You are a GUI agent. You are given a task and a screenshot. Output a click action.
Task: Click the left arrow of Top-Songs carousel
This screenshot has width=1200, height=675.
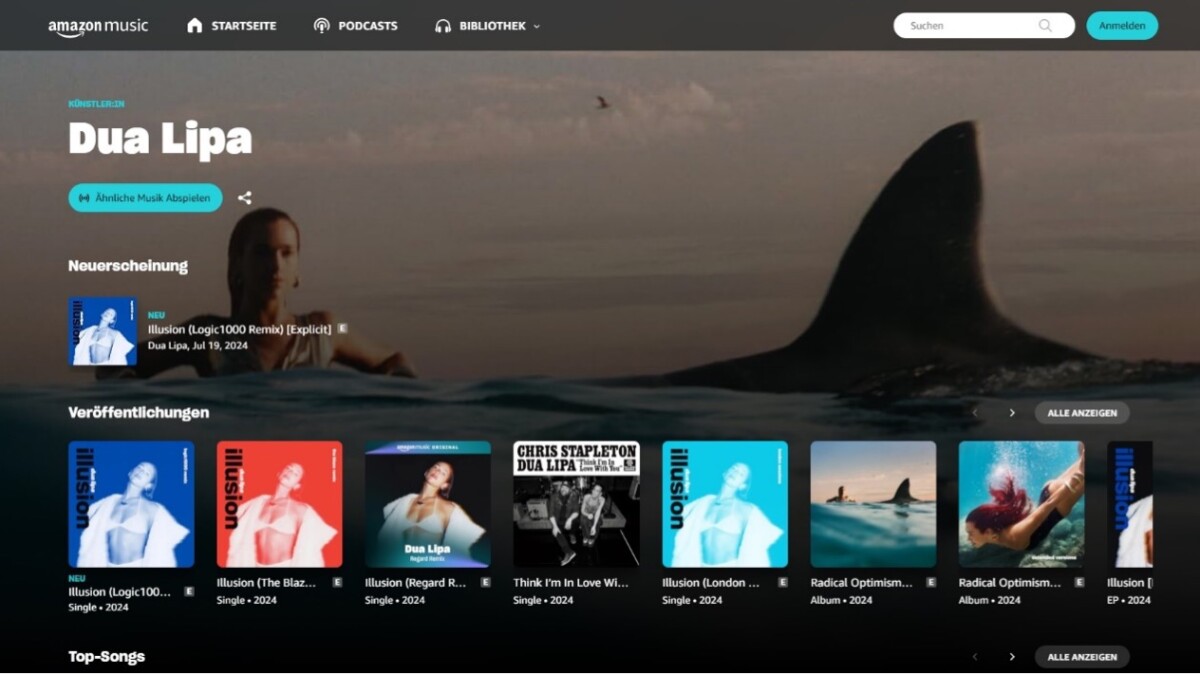975,657
